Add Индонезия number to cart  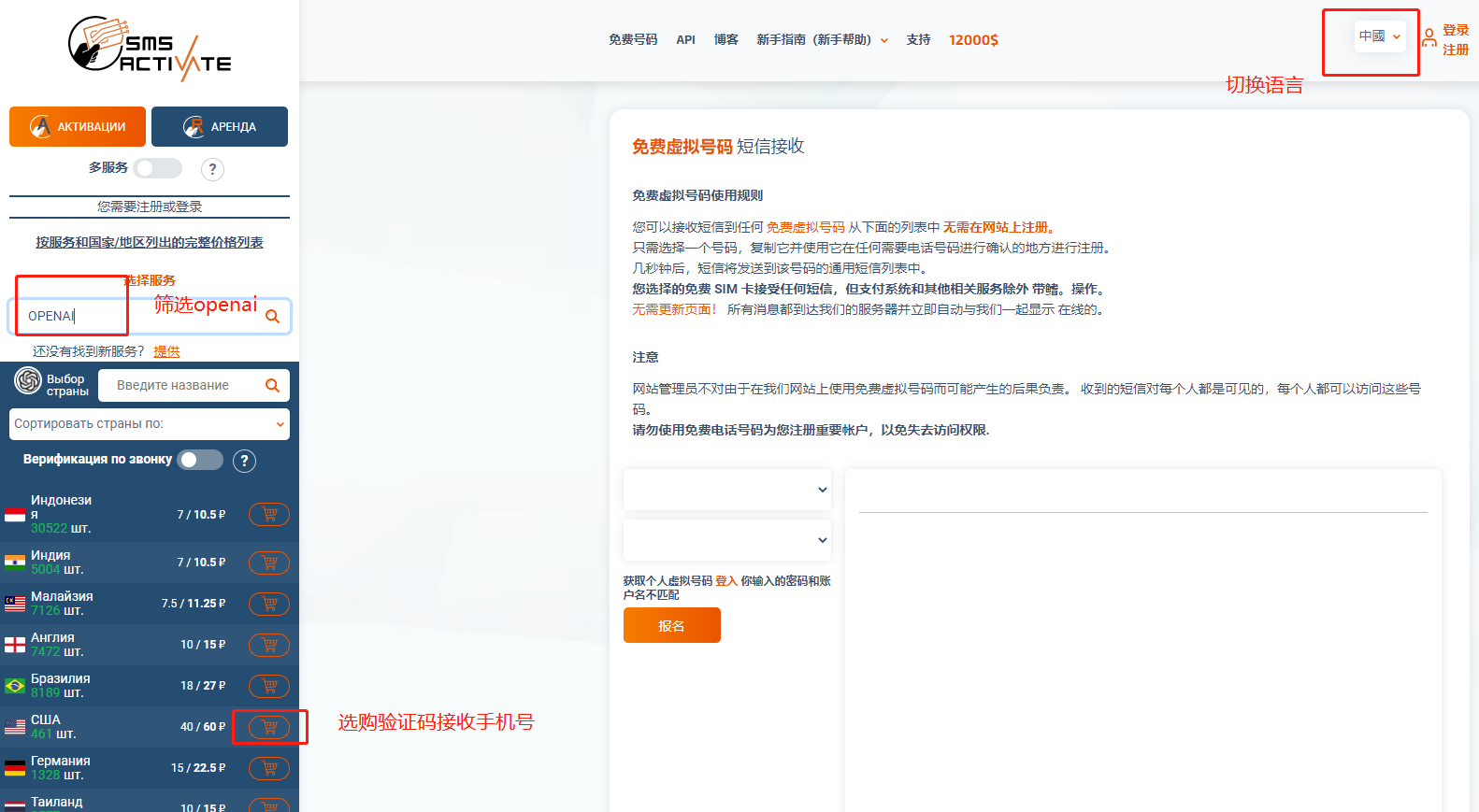[x=269, y=514]
